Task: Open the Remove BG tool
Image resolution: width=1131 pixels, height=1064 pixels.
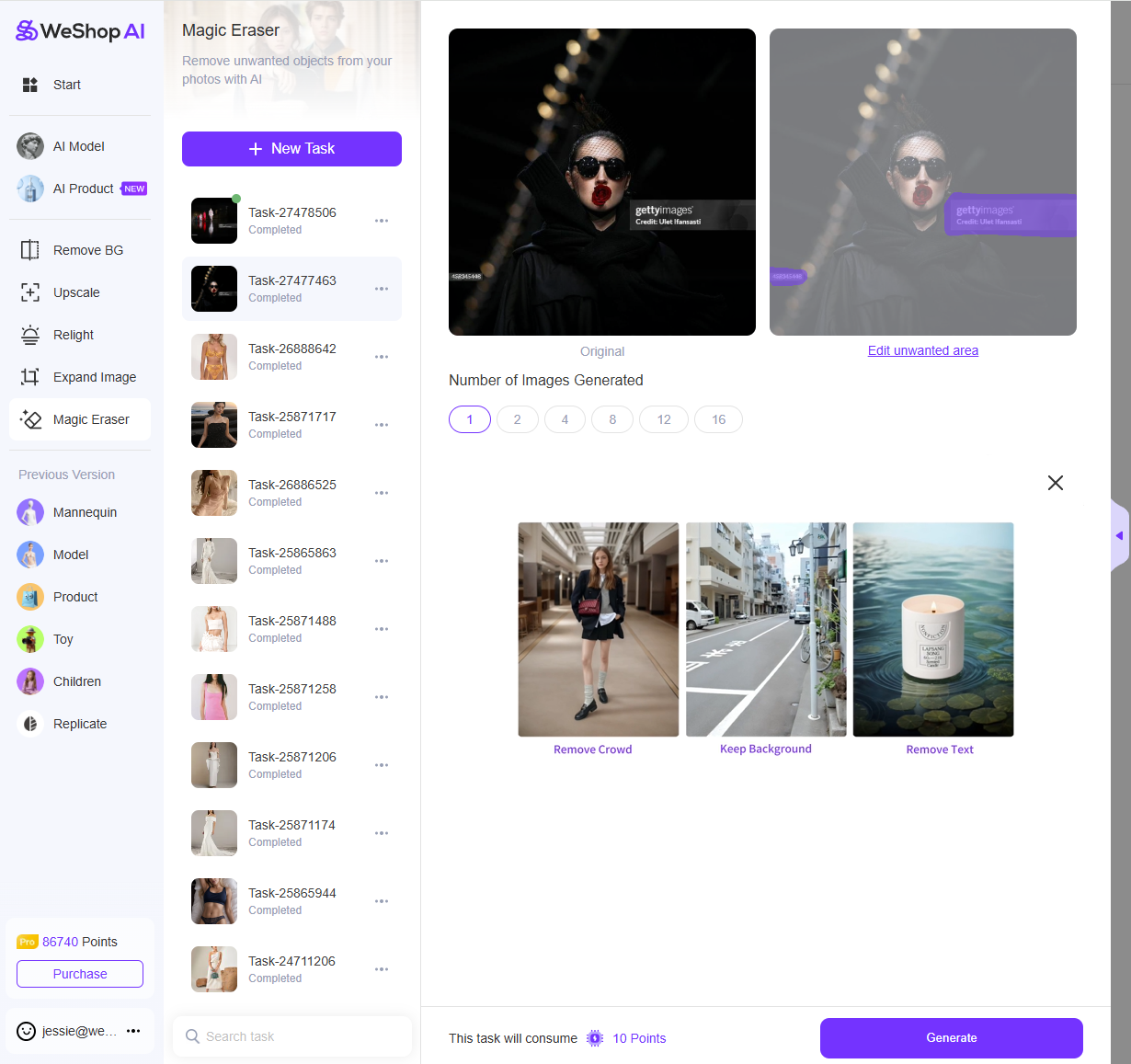Action: coord(88,249)
